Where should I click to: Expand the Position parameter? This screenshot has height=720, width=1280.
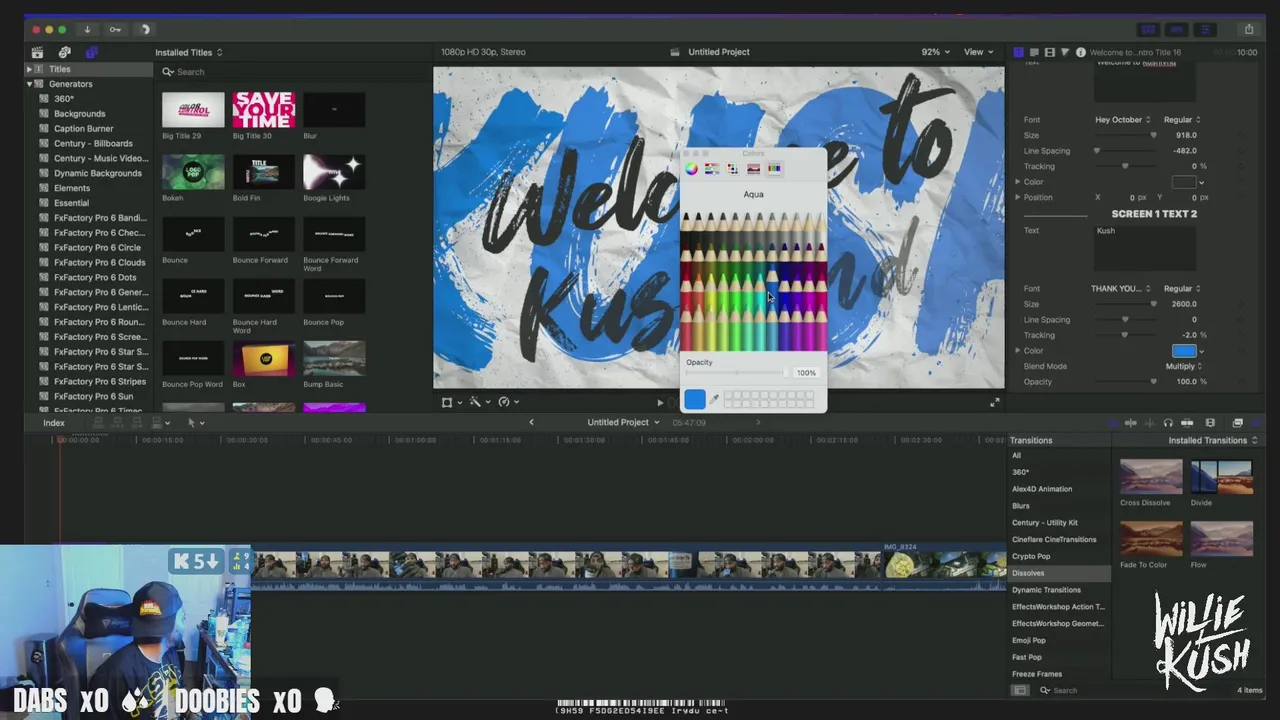(1018, 197)
